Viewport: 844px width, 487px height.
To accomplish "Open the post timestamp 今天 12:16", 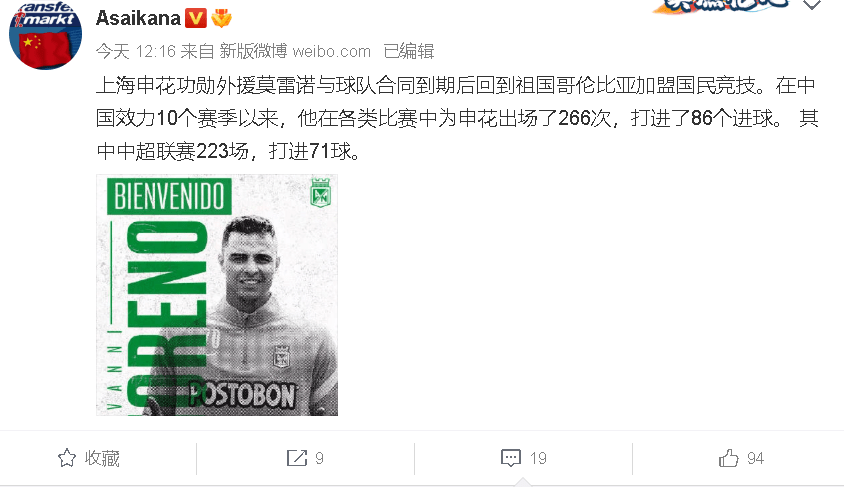I will point(136,51).
